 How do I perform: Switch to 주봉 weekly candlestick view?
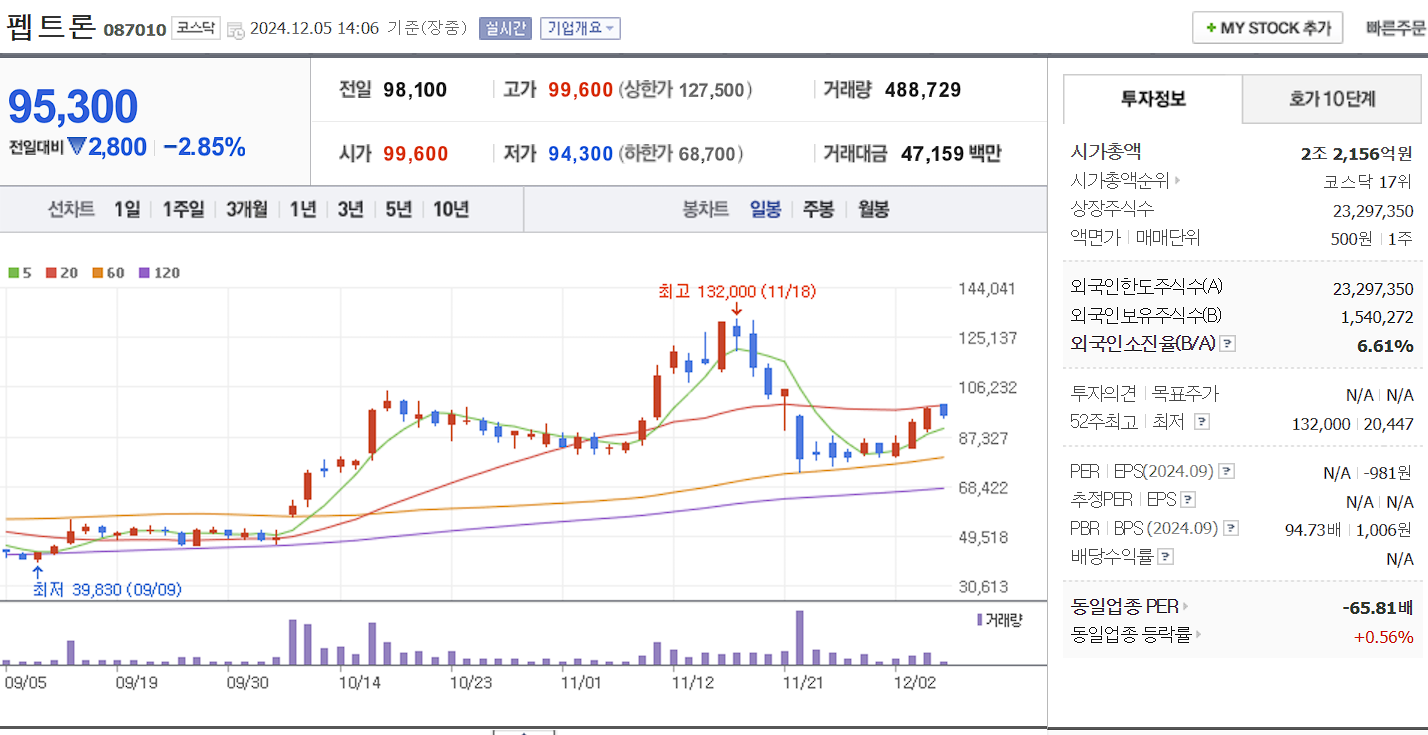[x=816, y=209]
